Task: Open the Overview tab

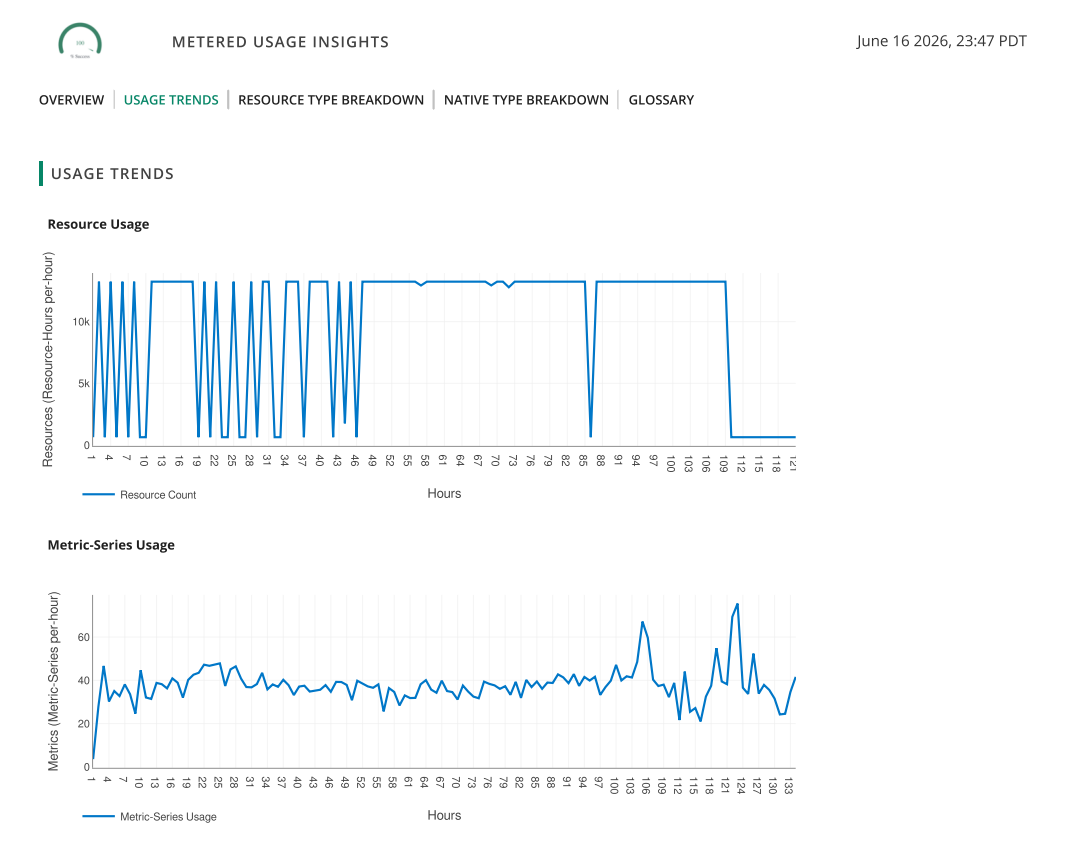Action: (72, 100)
